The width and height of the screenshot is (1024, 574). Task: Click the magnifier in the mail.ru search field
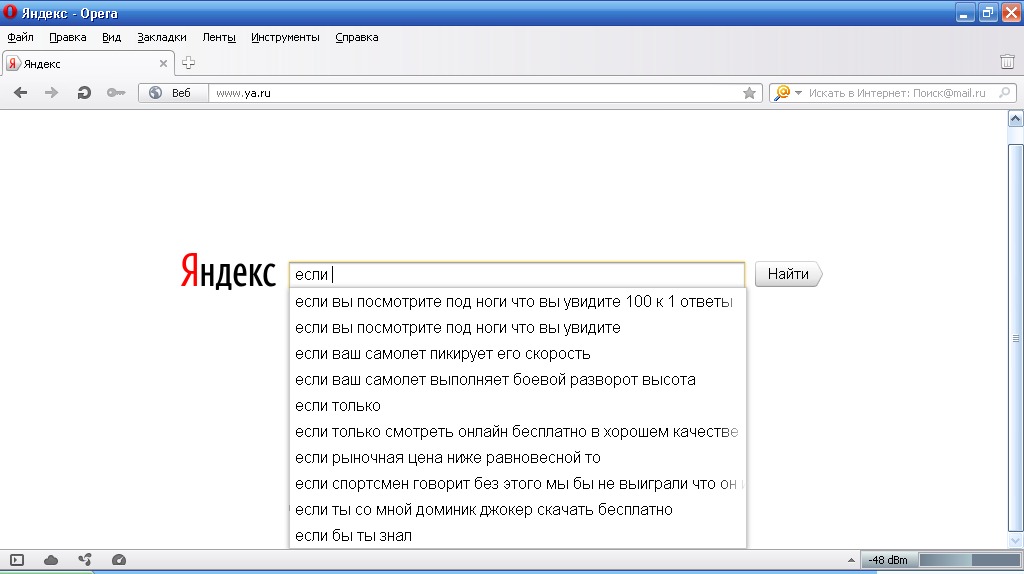(1005, 93)
